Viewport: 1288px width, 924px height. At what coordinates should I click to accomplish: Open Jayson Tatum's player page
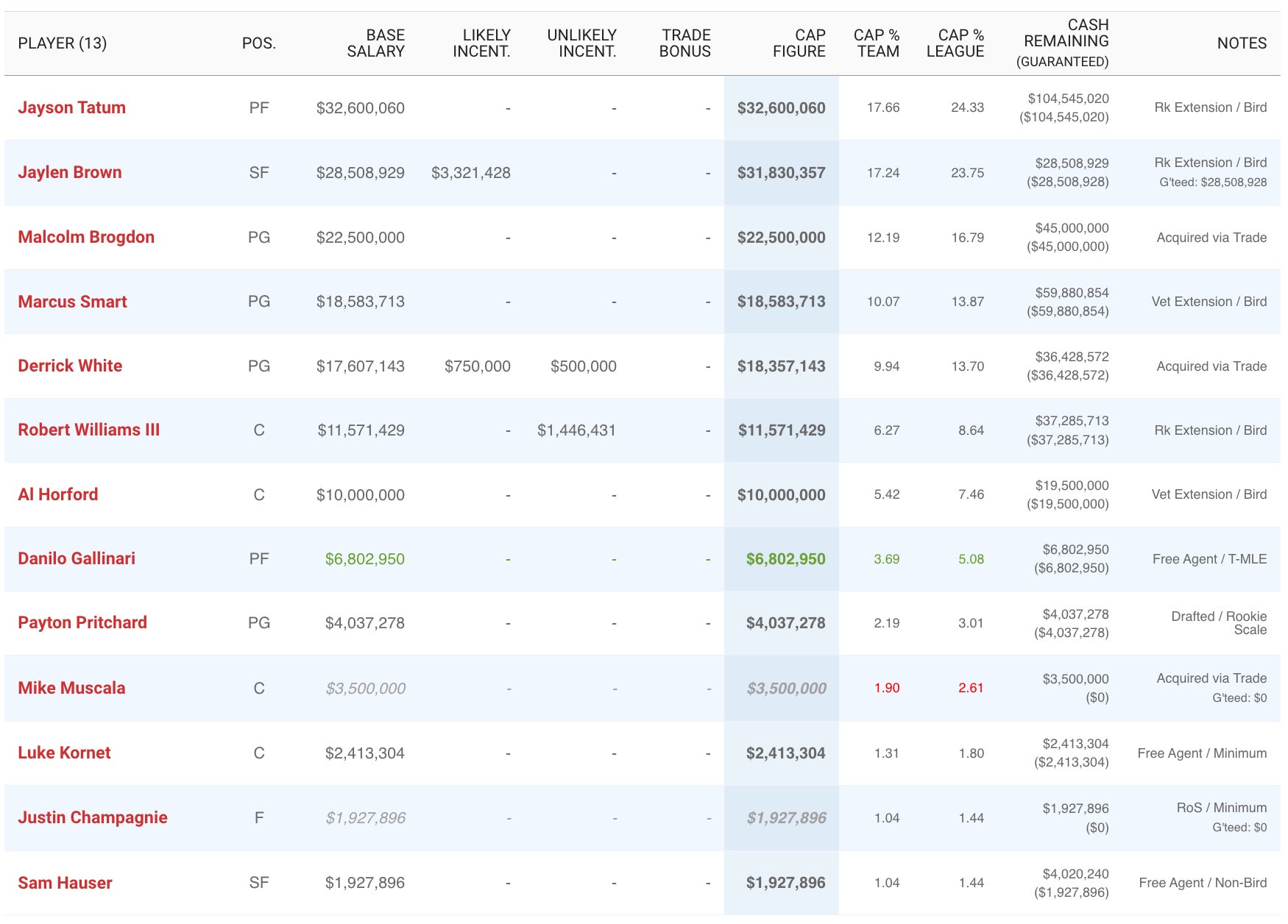tap(71, 107)
